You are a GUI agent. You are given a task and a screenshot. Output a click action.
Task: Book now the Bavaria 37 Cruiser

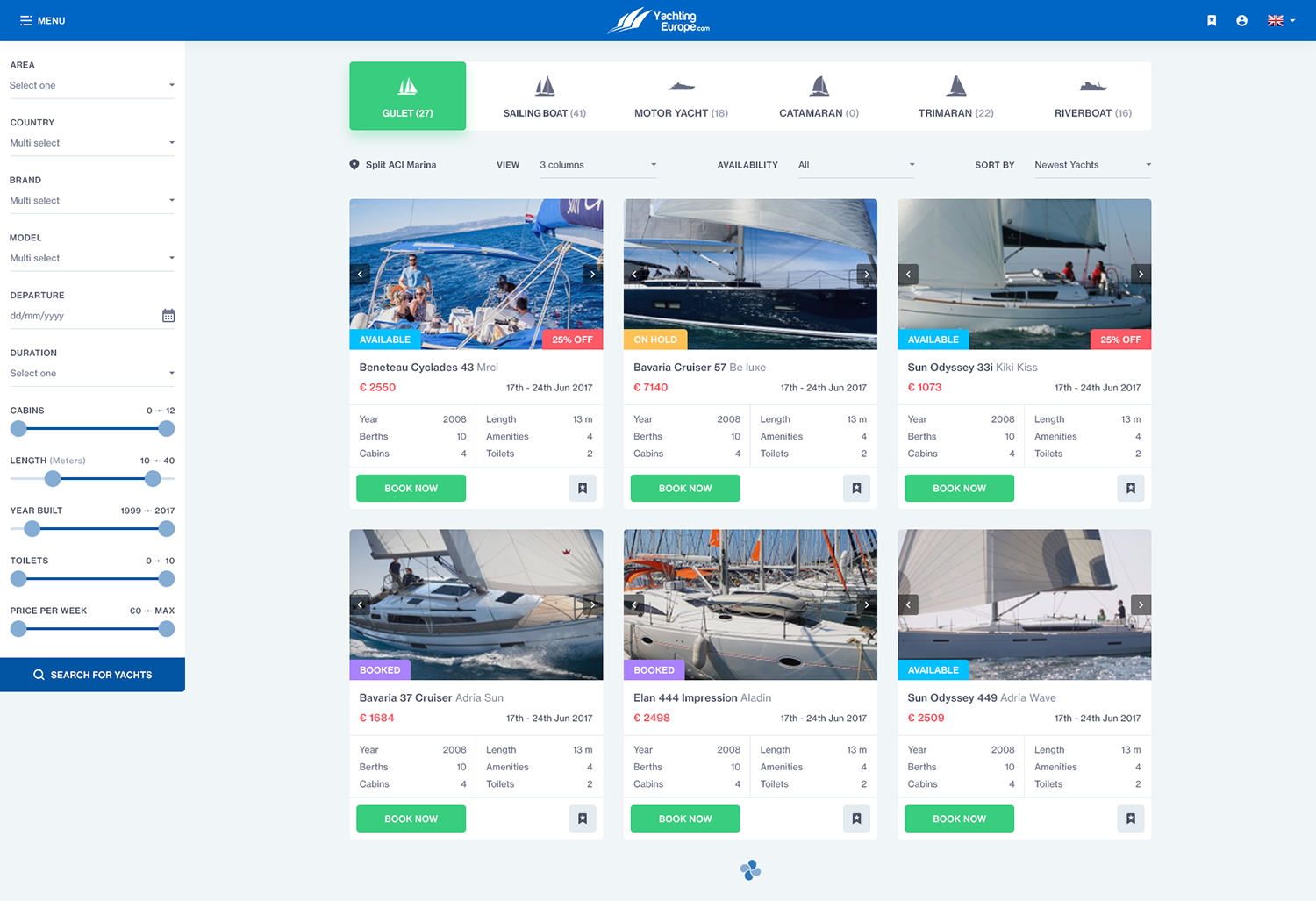[411, 819]
